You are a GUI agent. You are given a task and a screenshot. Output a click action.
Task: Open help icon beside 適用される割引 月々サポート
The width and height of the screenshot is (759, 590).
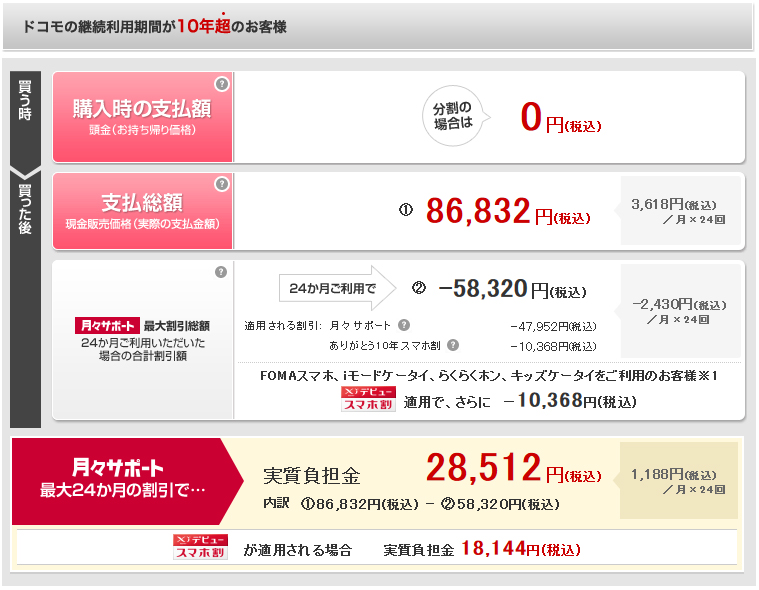pyautogui.click(x=403, y=325)
